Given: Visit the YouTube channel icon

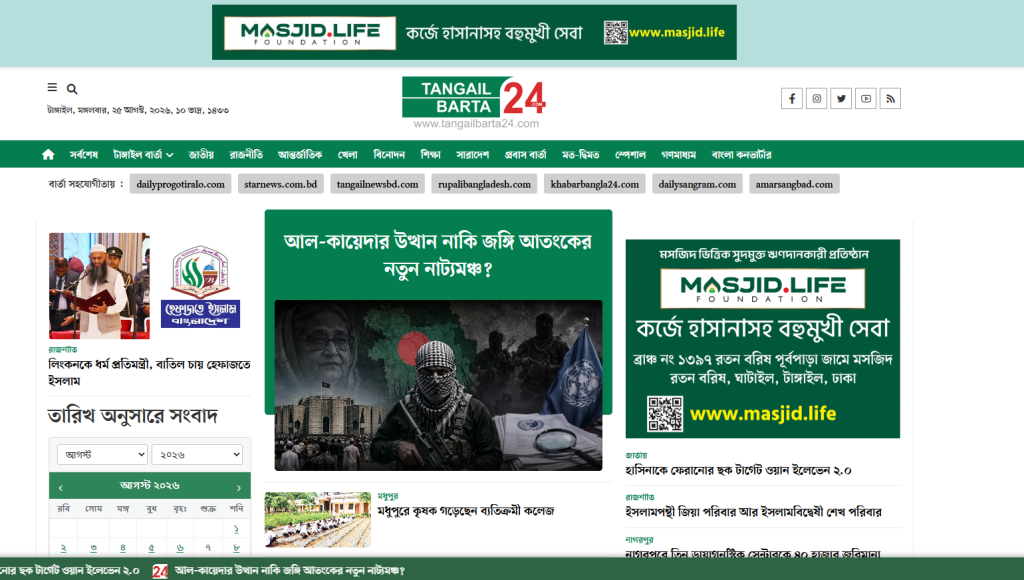Looking at the screenshot, I should 866,99.
